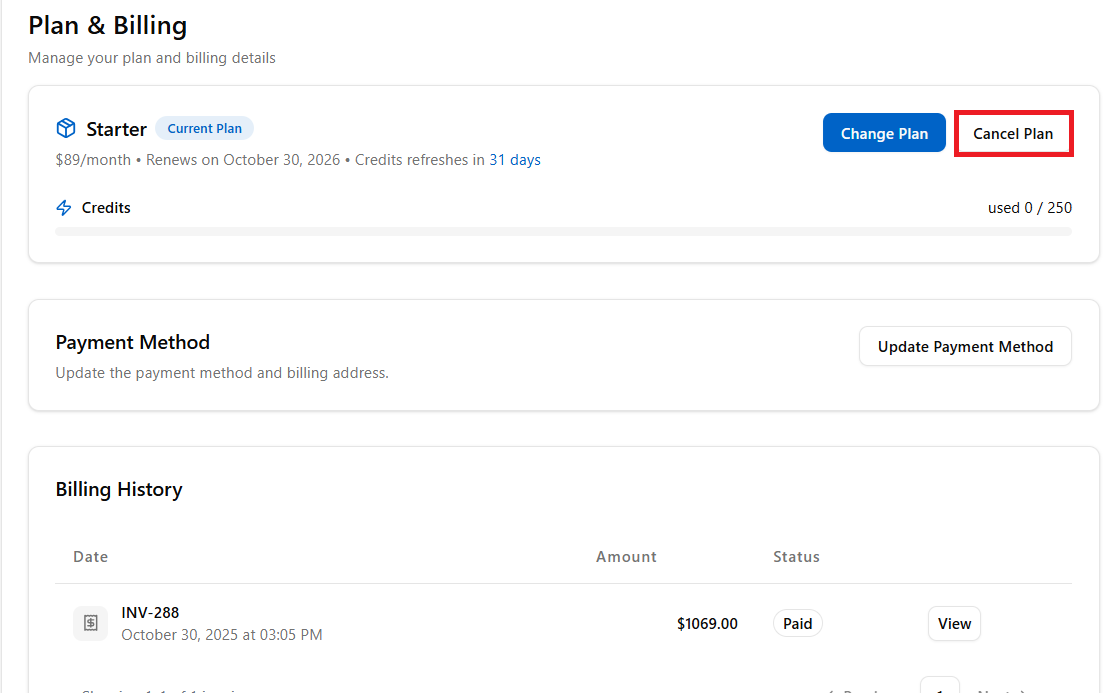Click the 'used 0 / 250' credits text
Viewport: 1104px width, 693px height.
(1029, 208)
